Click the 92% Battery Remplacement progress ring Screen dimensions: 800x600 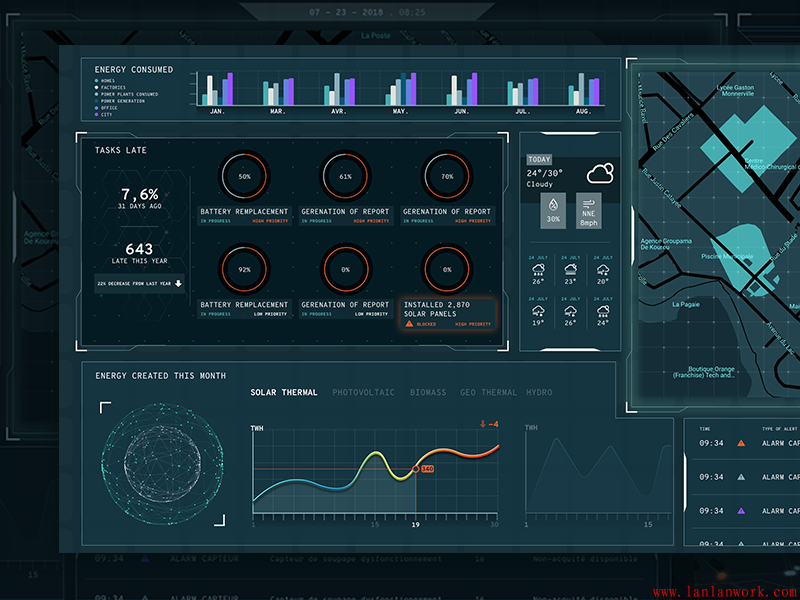tap(244, 269)
